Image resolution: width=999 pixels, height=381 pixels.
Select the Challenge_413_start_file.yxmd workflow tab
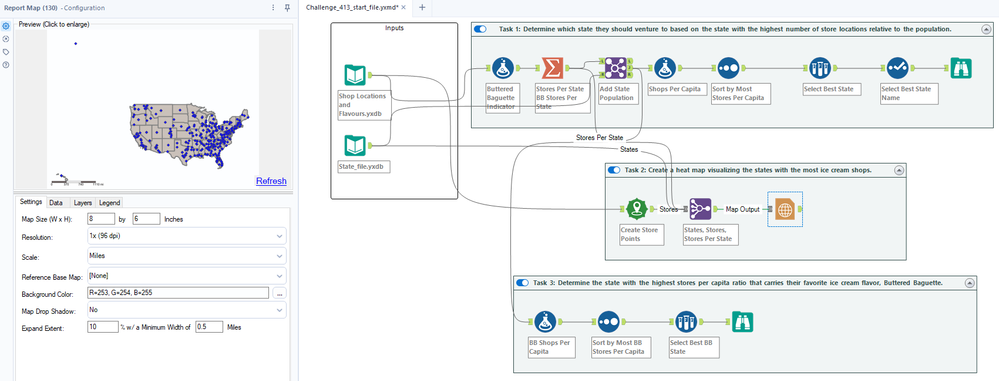point(352,8)
